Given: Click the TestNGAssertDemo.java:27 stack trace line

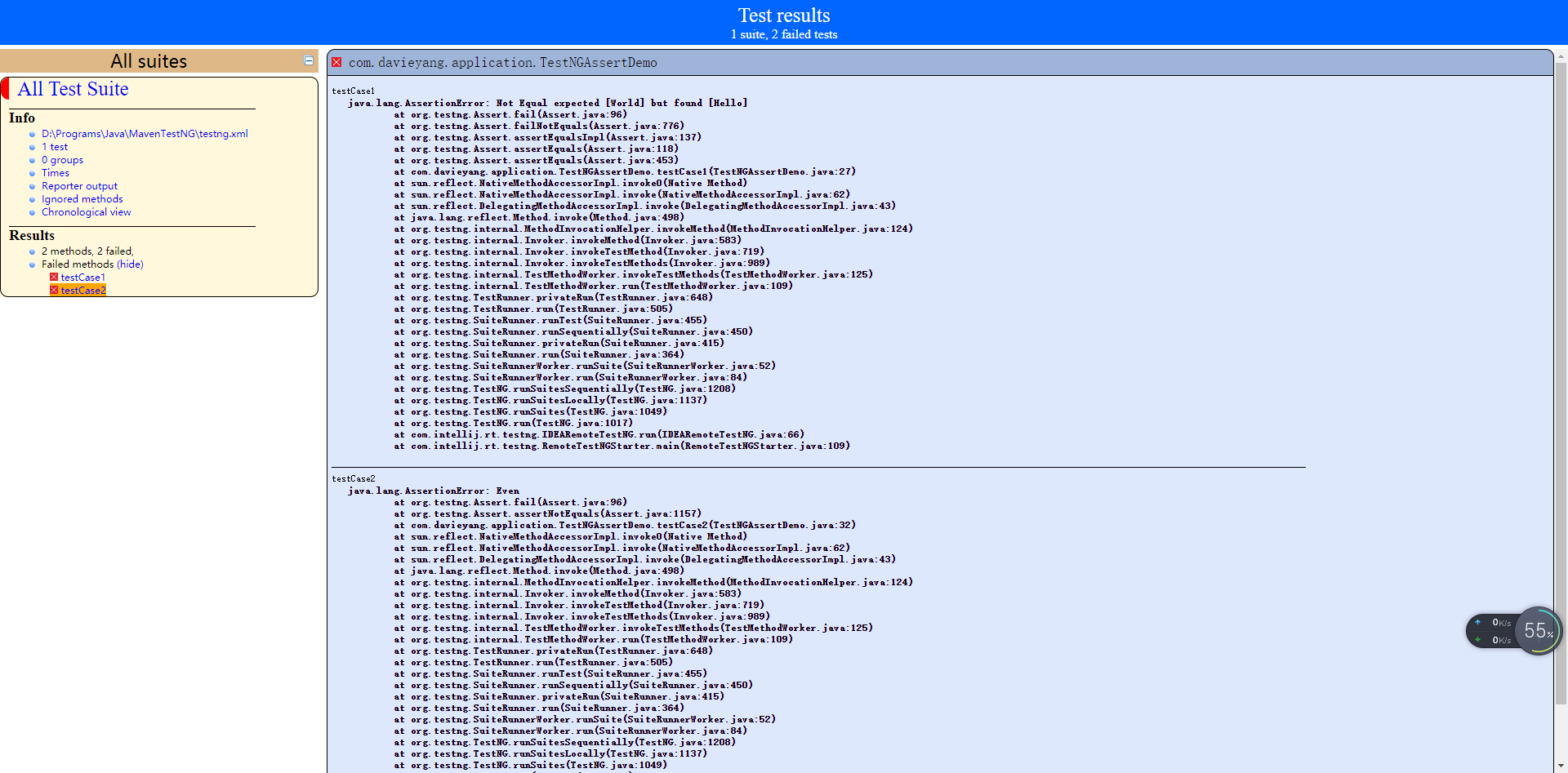Looking at the screenshot, I should click(x=625, y=171).
